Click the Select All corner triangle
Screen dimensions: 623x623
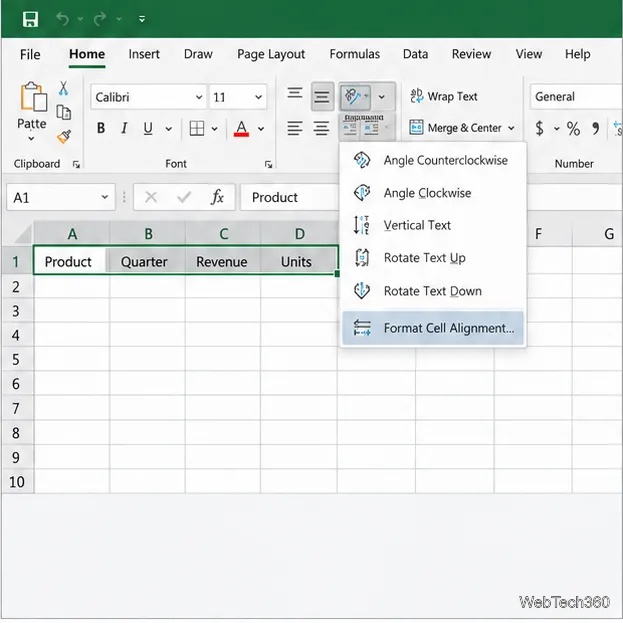pos(23,234)
